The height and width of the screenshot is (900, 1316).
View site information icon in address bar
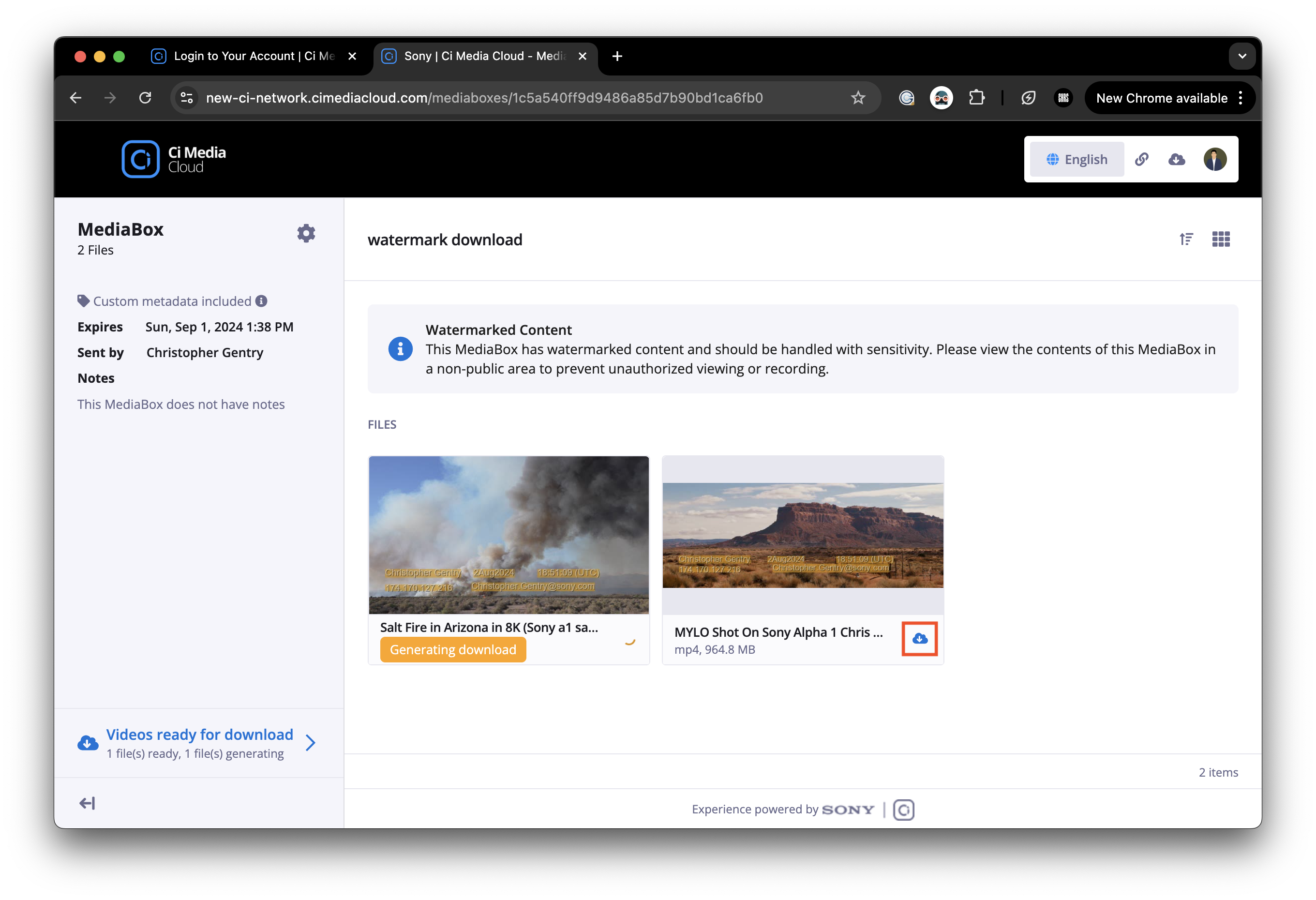point(187,98)
